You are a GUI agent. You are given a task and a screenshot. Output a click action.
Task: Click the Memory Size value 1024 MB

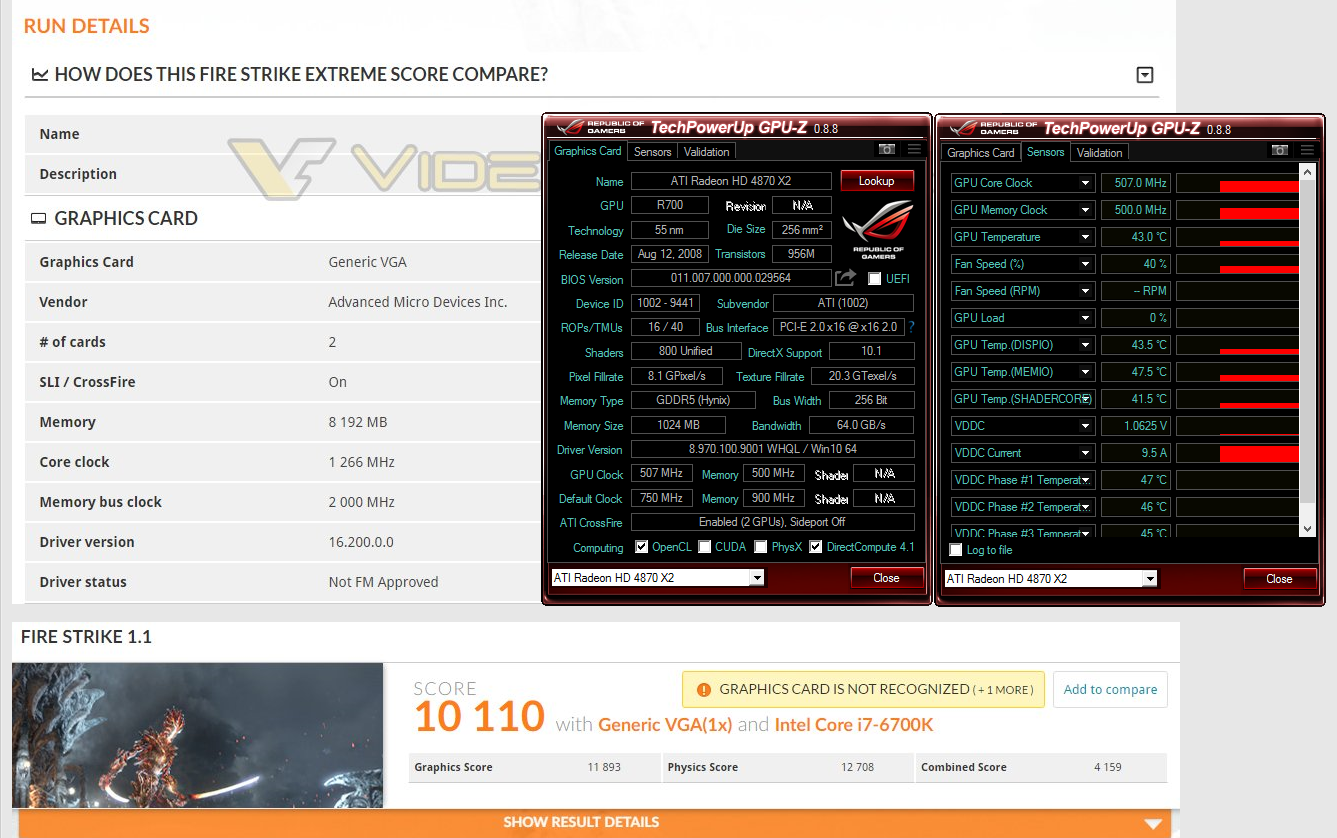[x=678, y=425]
